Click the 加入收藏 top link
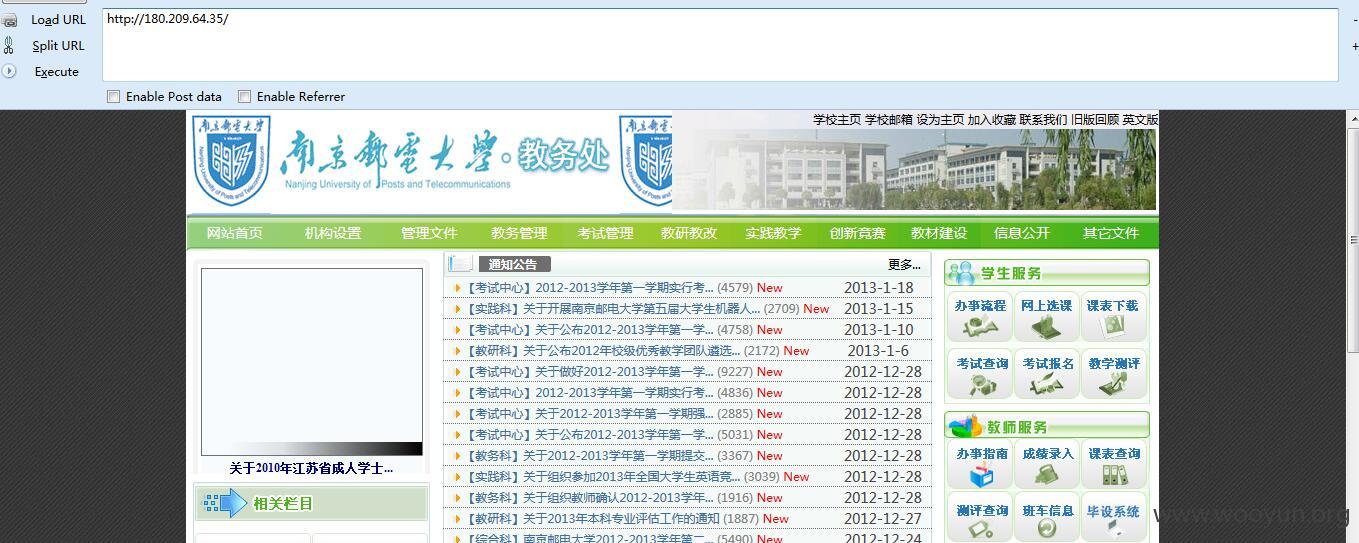This screenshot has width=1359, height=543. click(x=992, y=119)
